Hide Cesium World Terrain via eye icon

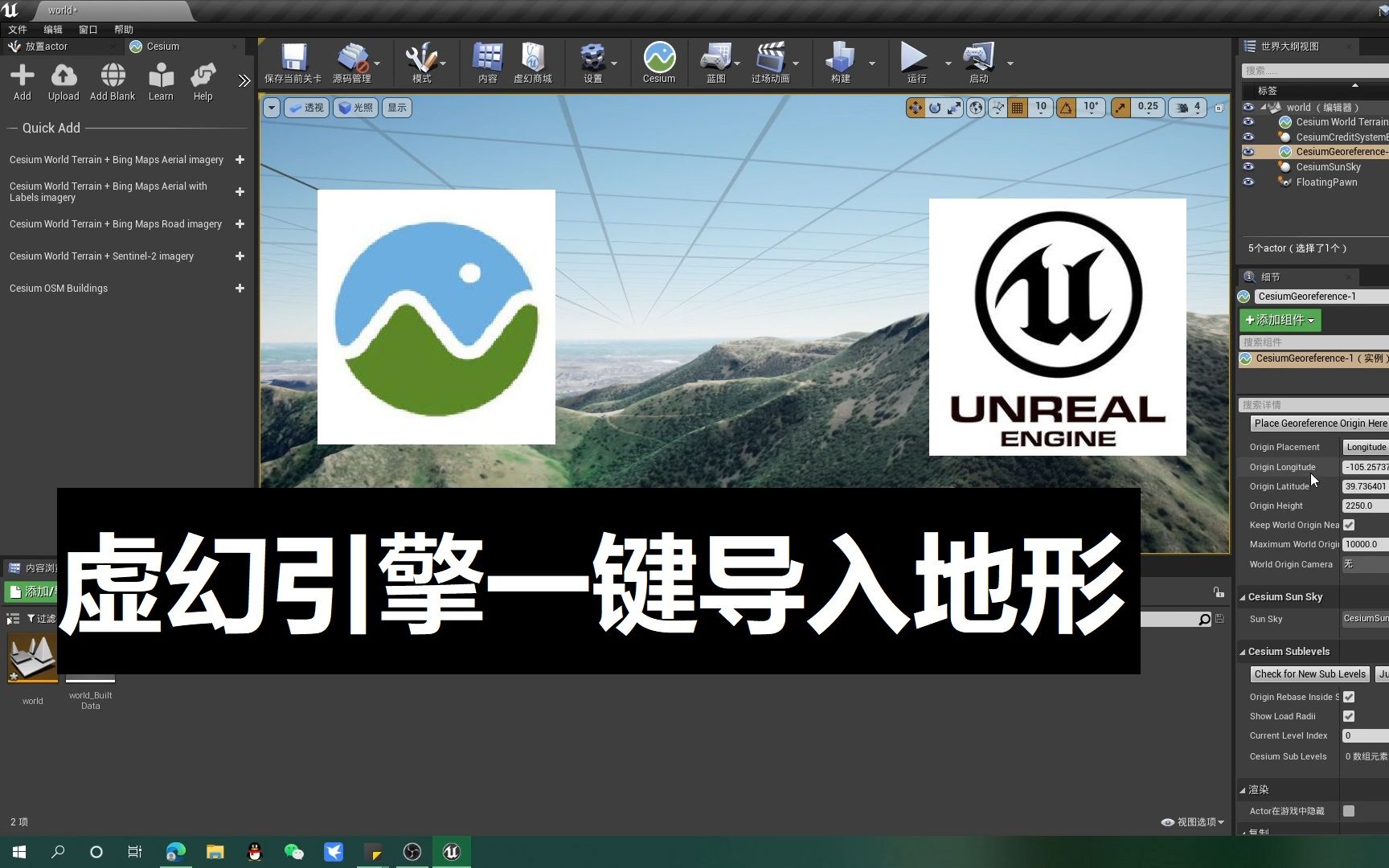click(1248, 122)
